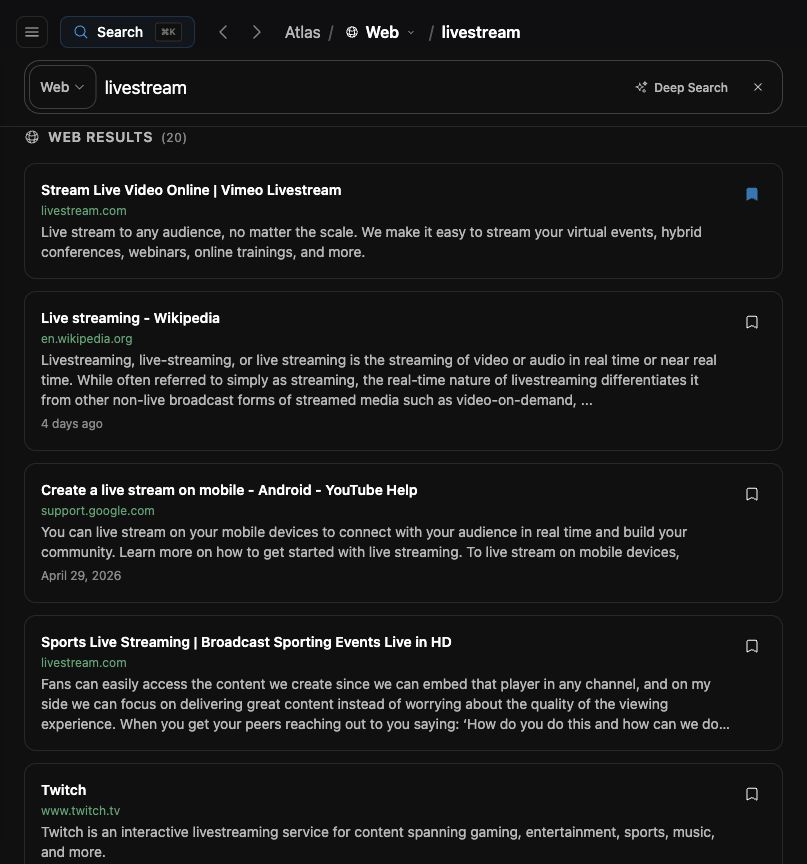Click support.google.com URL
The height and width of the screenshot is (864, 807).
pos(98,511)
